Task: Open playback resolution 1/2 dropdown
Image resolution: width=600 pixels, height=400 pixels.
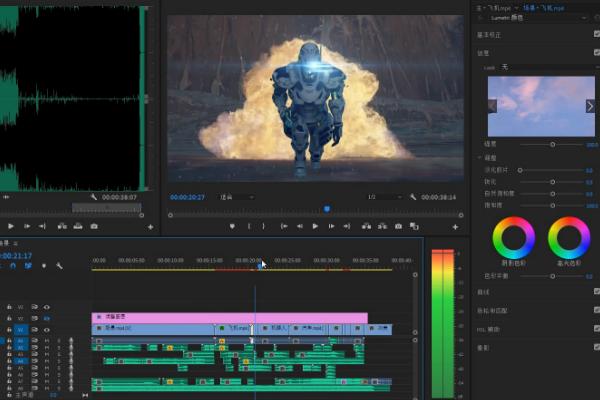Action: point(385,197)
